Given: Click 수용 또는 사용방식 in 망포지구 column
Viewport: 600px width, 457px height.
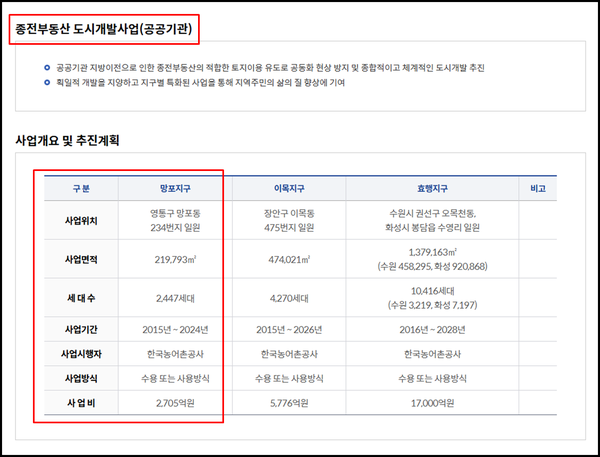Looking at the screenshot, I should [x=175, y=379].
